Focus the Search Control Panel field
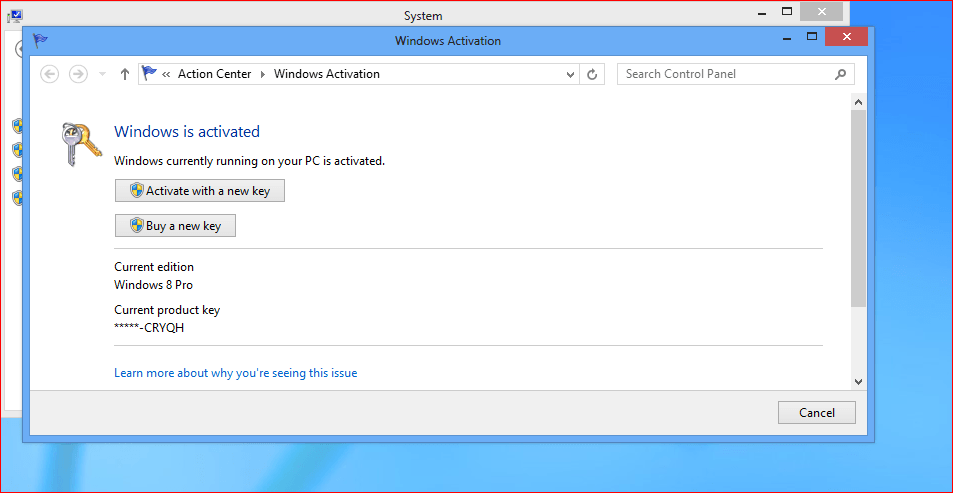 (735, 74)
